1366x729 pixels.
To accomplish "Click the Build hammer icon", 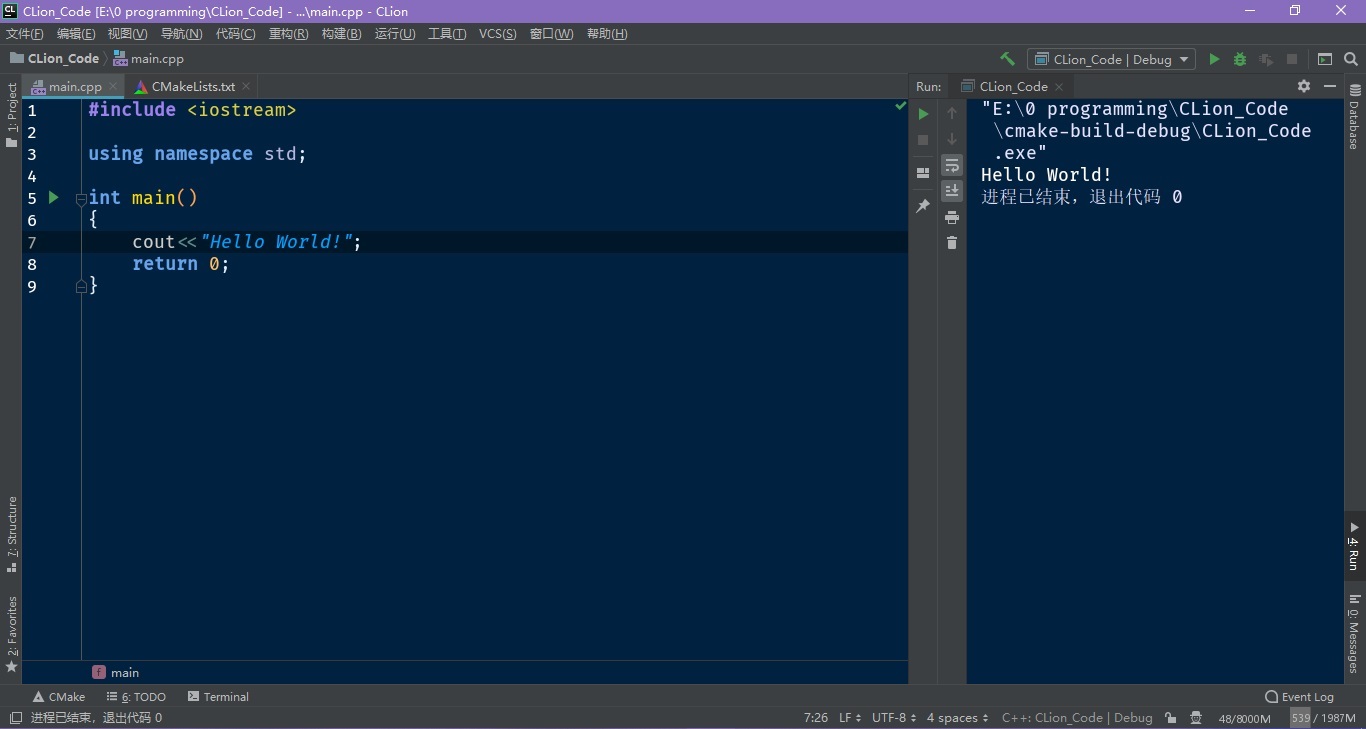I will click(1007, 59).
